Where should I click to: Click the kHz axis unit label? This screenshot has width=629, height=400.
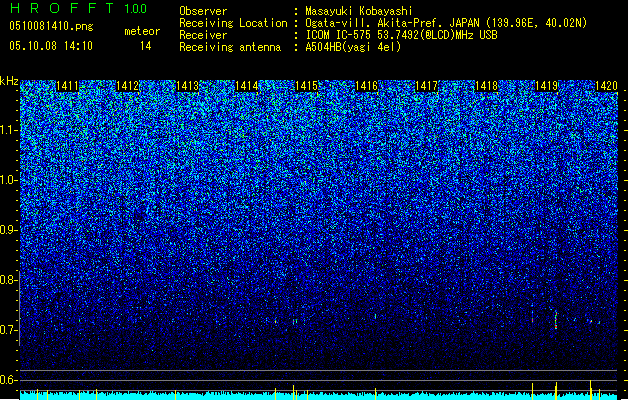pos(9,81)
